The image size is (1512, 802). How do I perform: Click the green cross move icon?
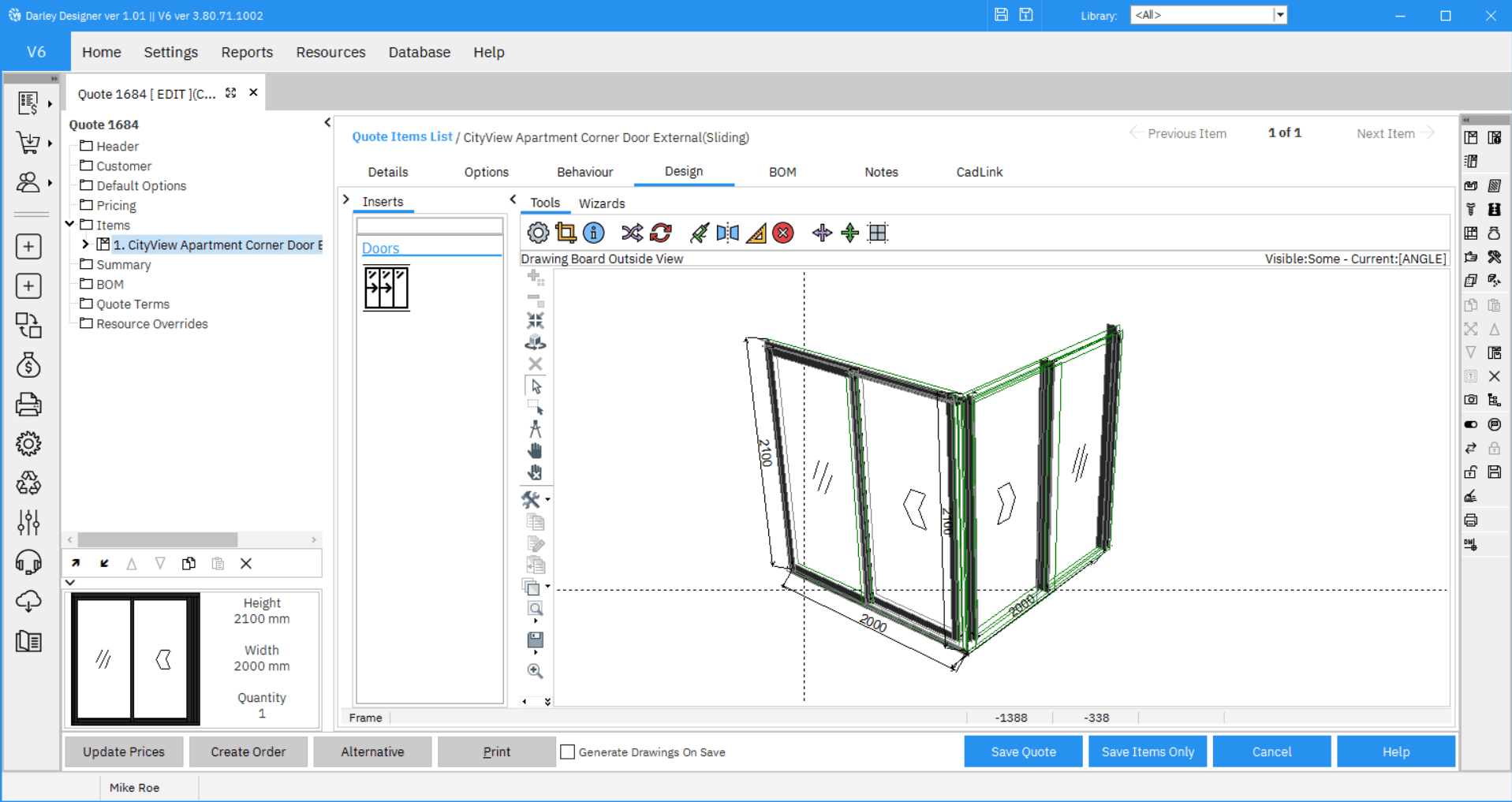click(x=850, y=233)
